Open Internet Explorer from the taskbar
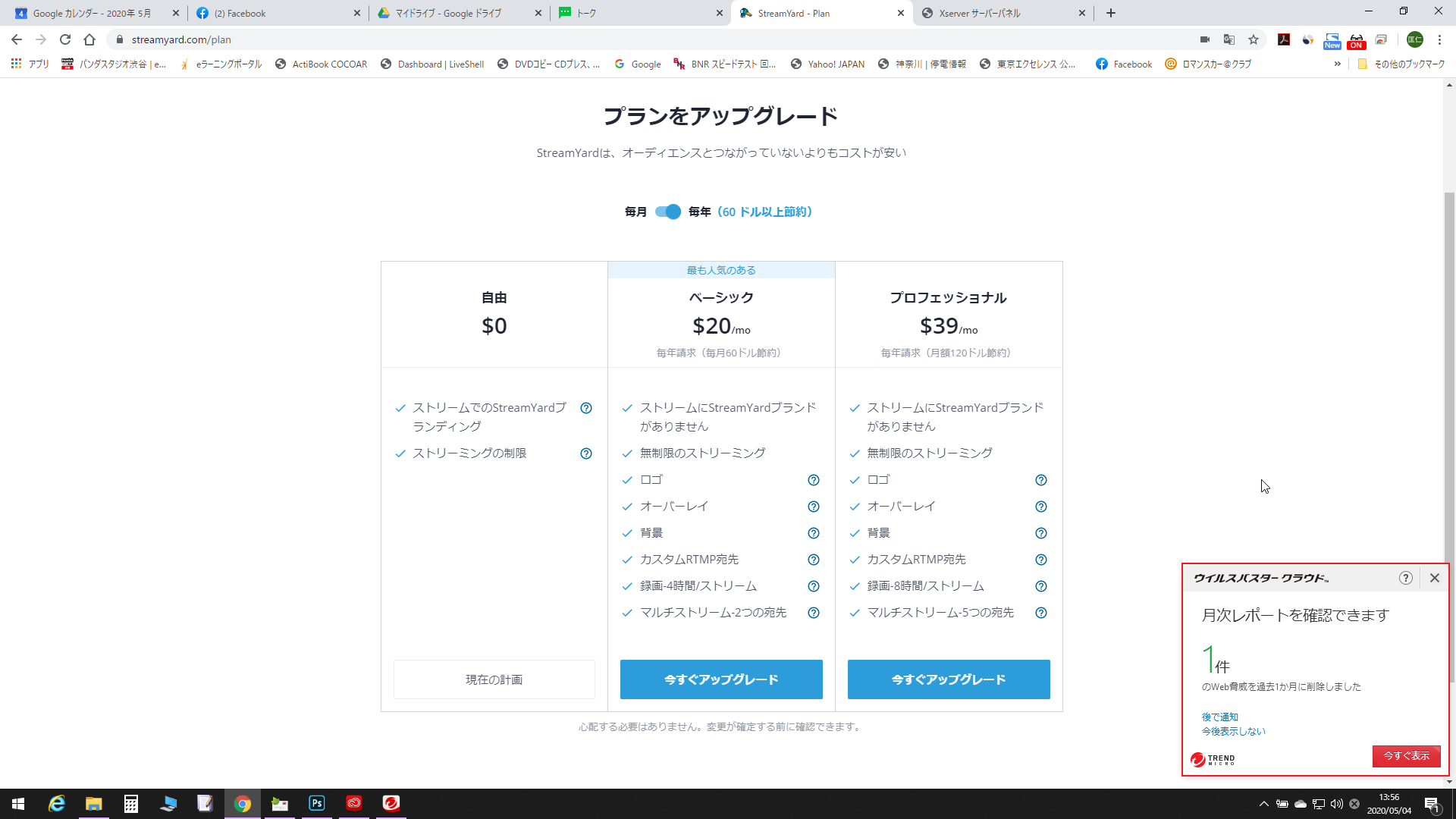The width and height of the screenshot is (1456, 819). click(57, 803)
